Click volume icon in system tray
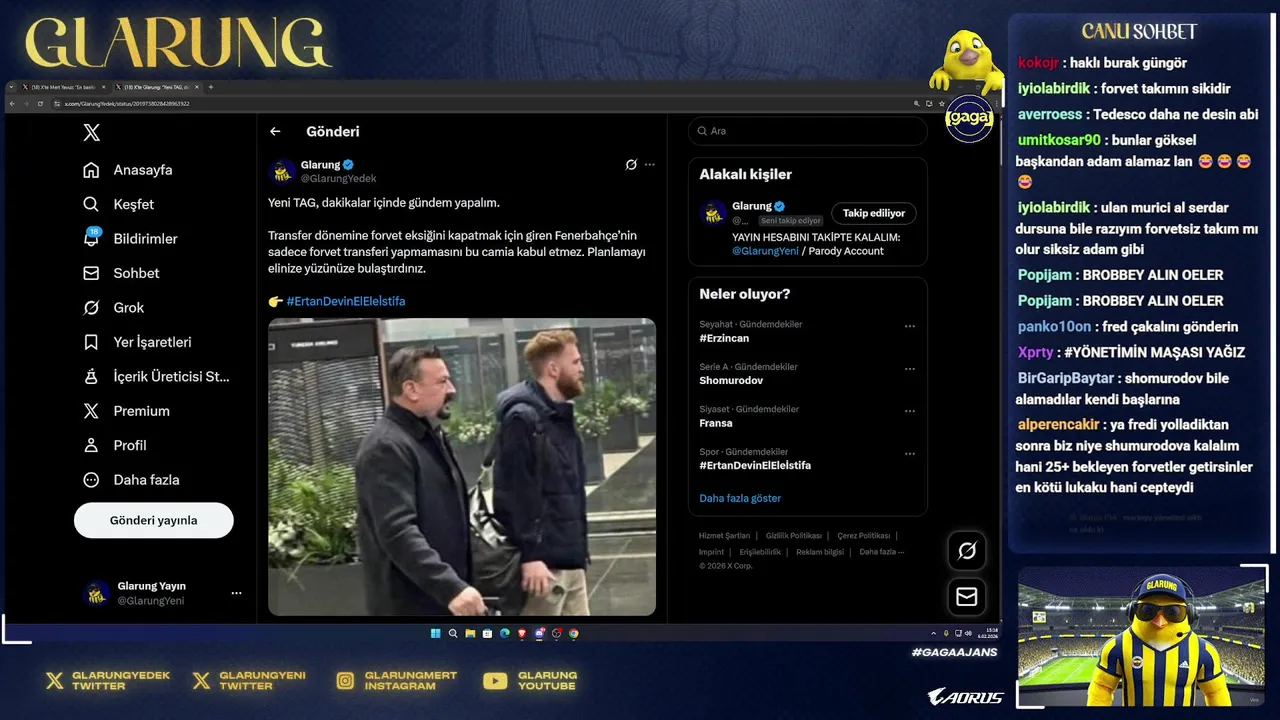Image resolution: width=1280 pixels, height=720 pixels. pos(969,633)
